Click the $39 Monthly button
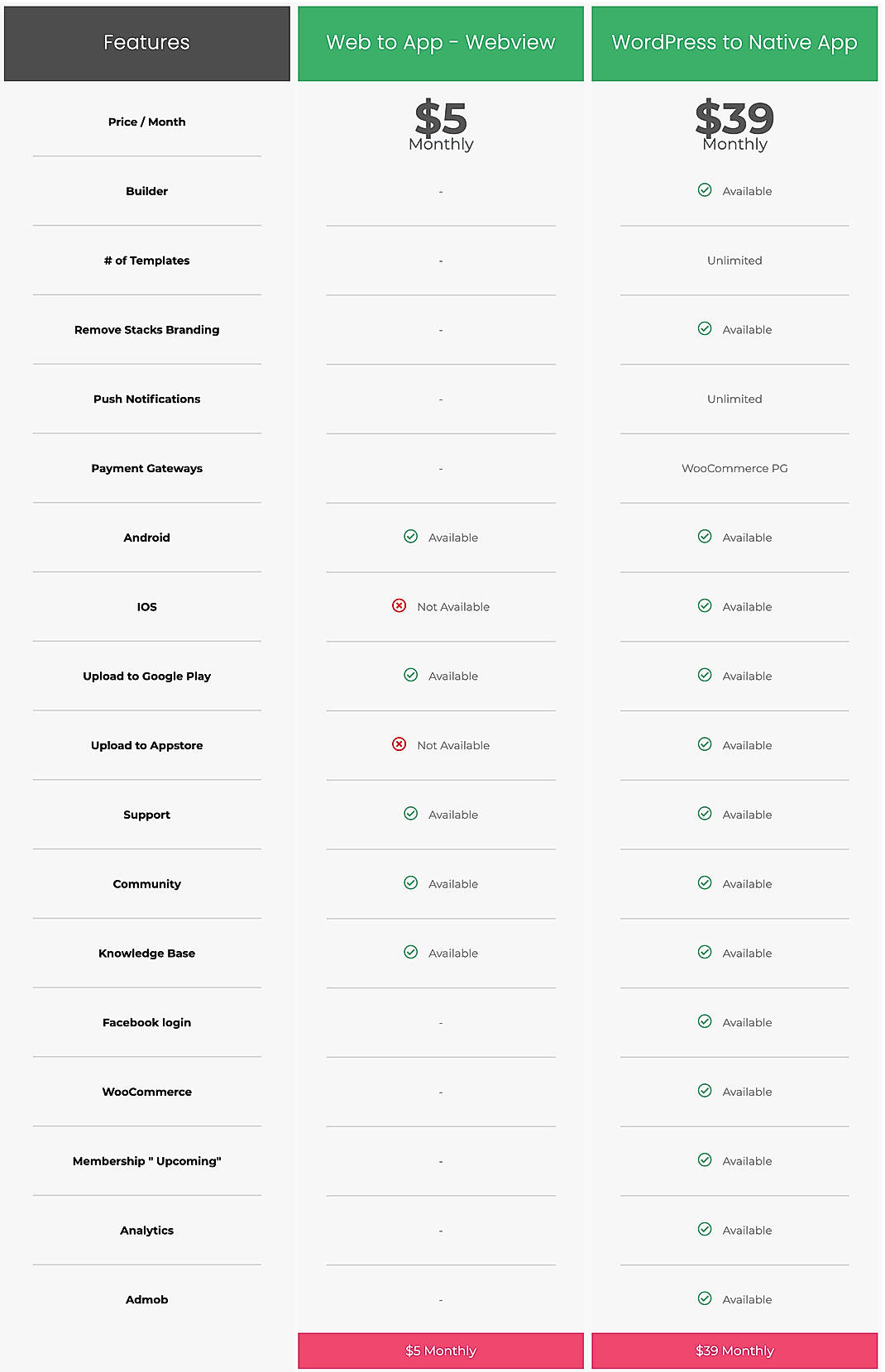This screenshot has width=885, height=1372. [x=734, y=1350]
